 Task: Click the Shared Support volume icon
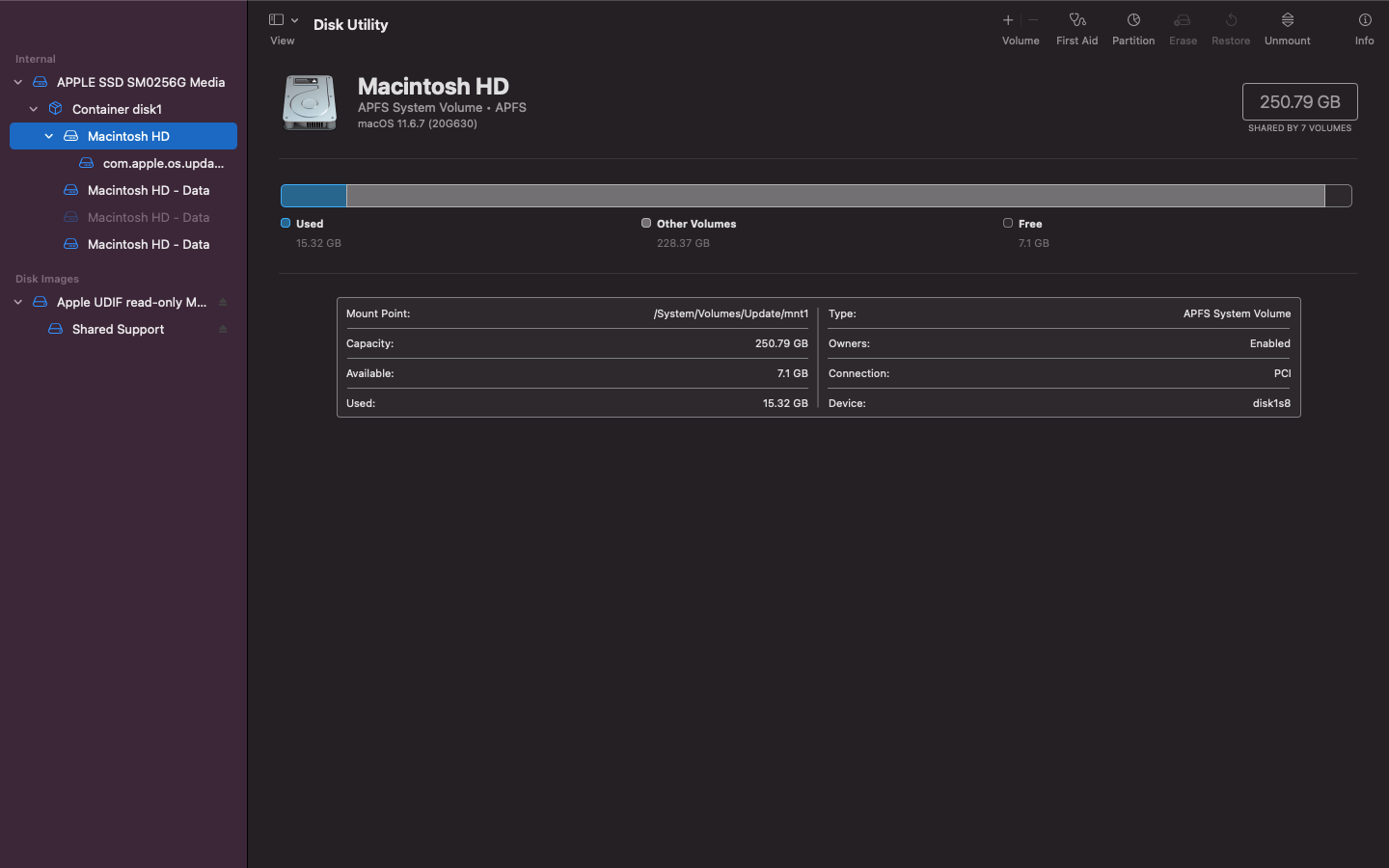56,329
